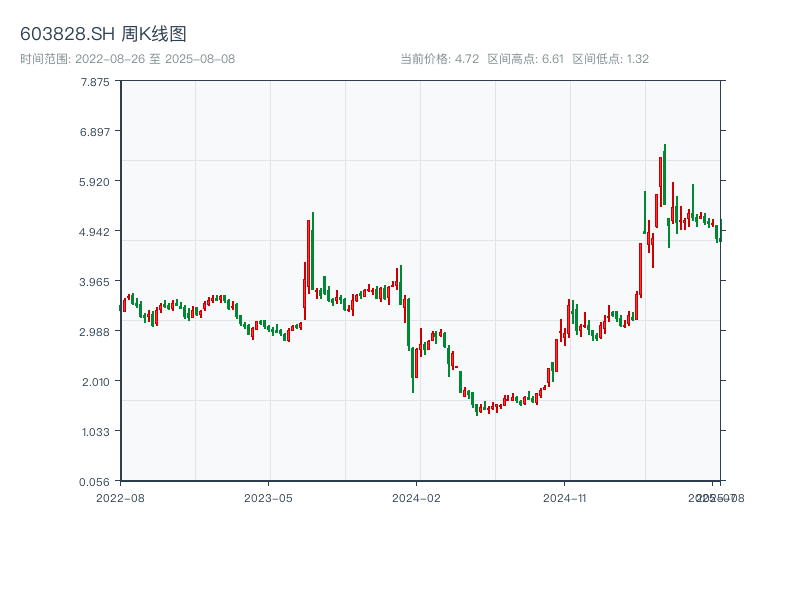This screenshot has height=600, width=800.
Task: Select the 2024-11 x-axis date marker
Action: tap(567, 497)
